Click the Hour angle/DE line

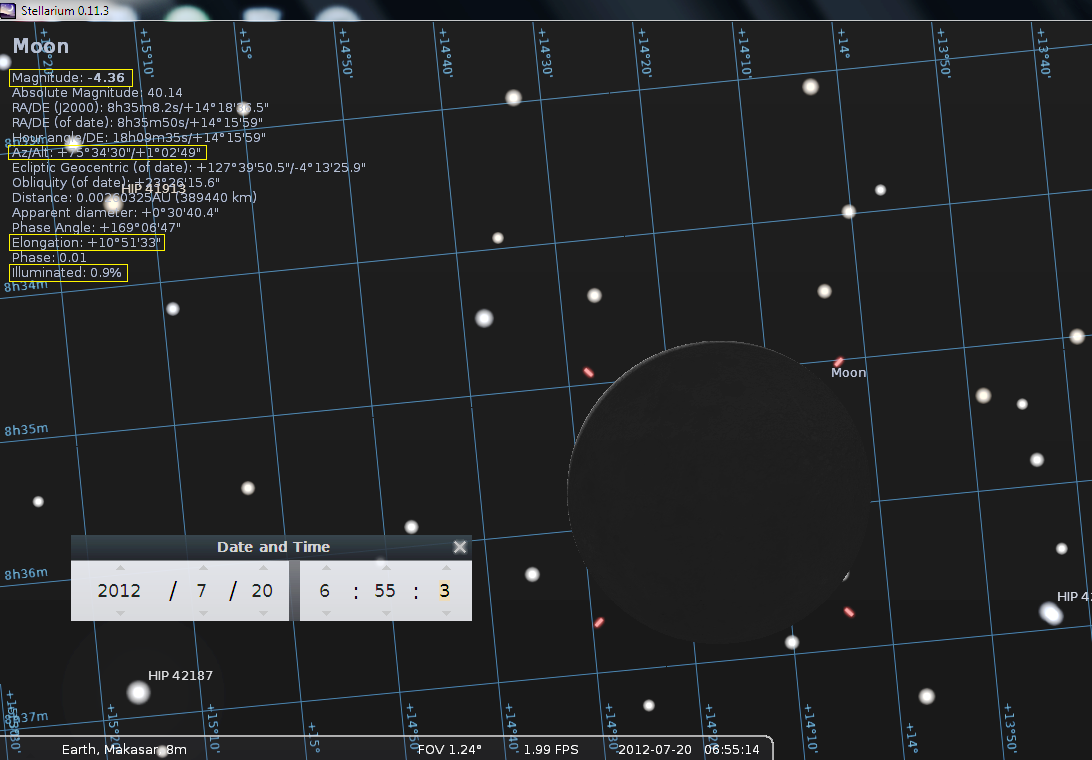coord(139,137)
